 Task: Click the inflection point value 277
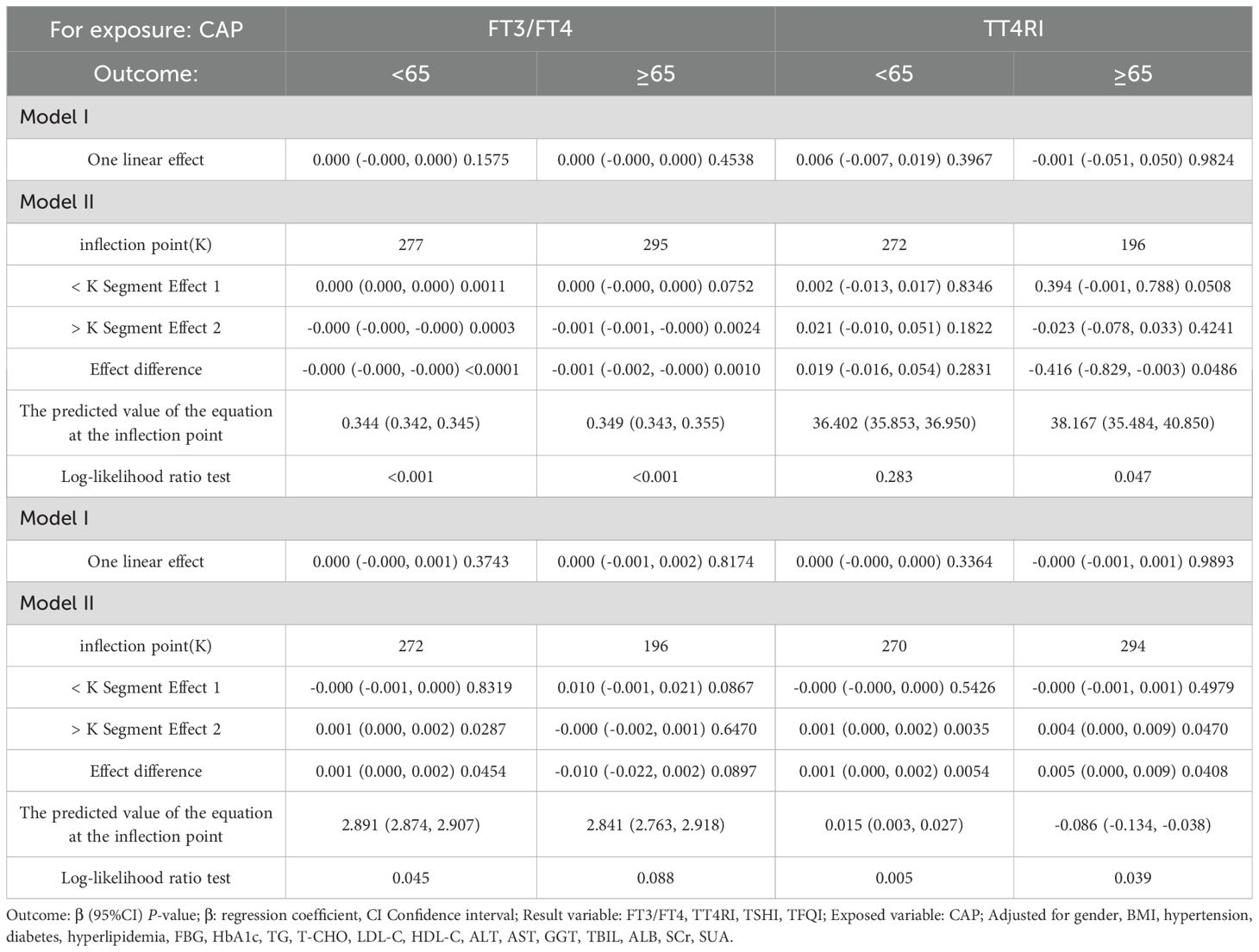(x=410, y=245)
